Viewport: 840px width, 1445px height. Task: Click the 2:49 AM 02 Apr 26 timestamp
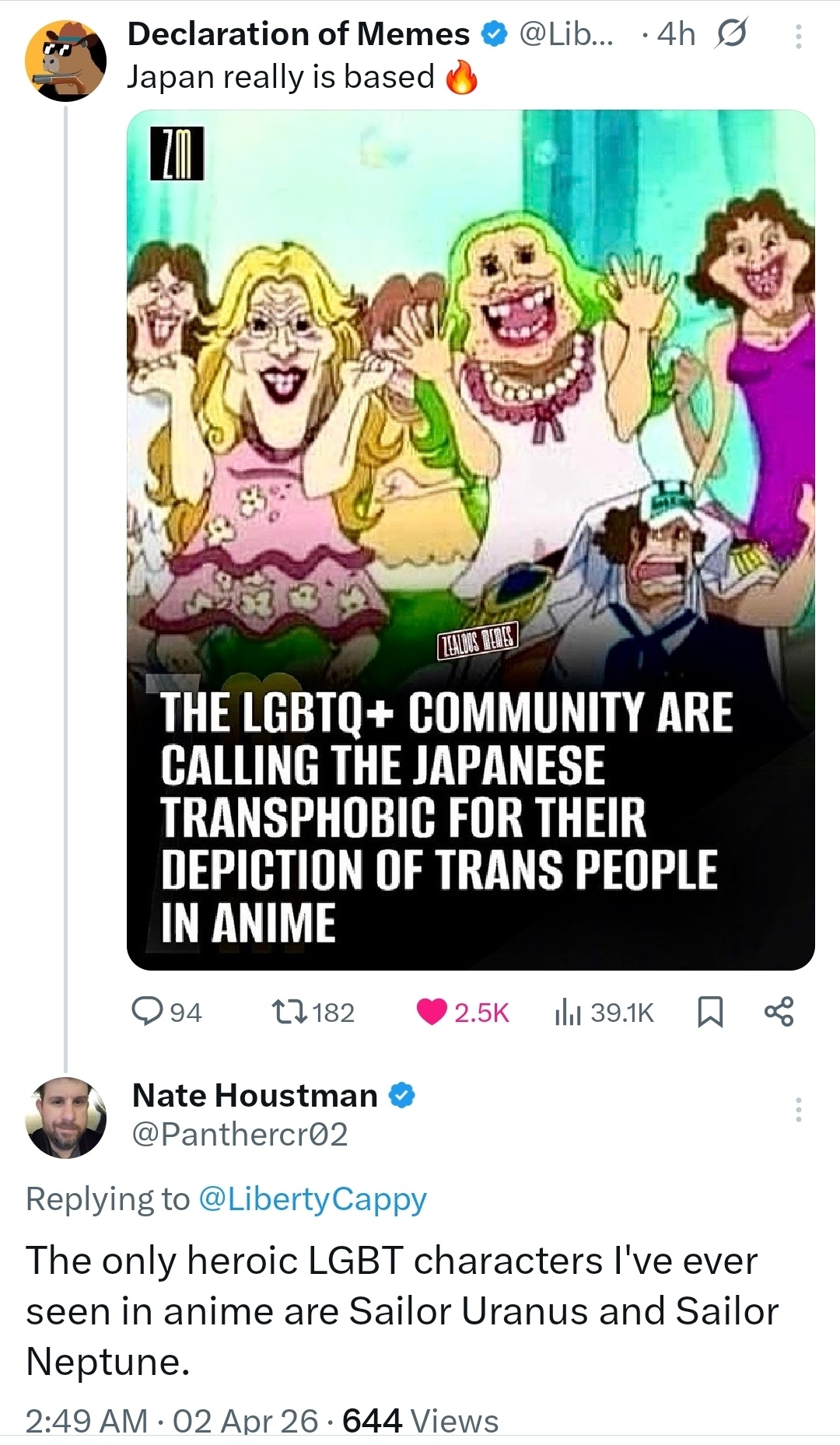coord(172,1422)
